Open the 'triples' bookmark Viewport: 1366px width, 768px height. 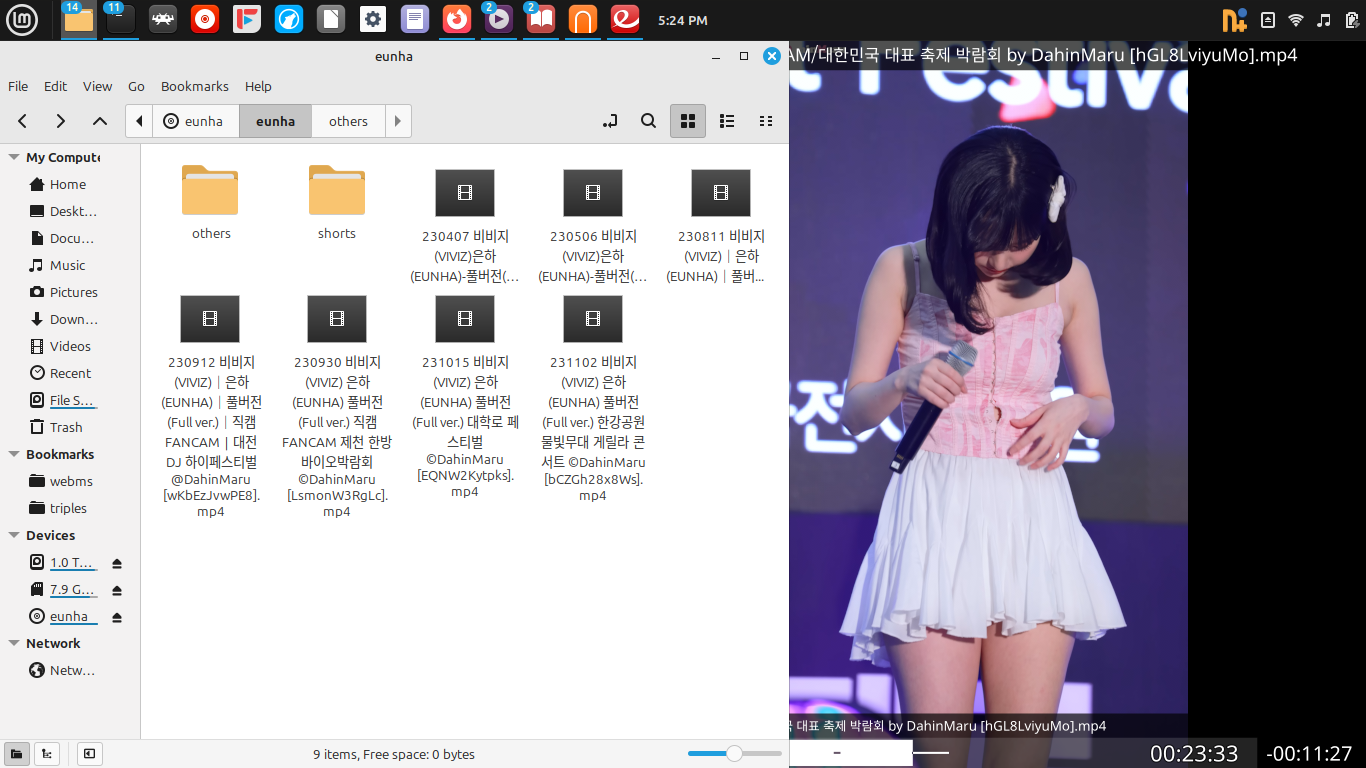66,508
